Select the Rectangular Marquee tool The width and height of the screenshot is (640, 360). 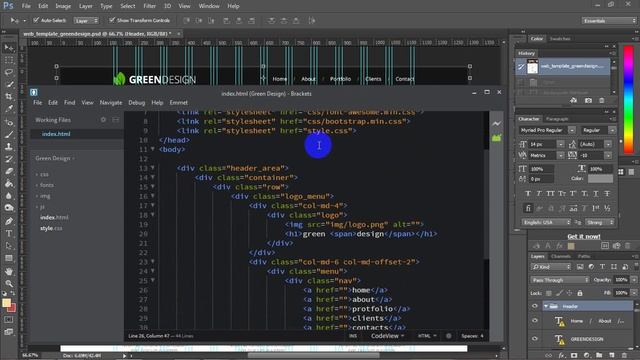tap(9, 60)
